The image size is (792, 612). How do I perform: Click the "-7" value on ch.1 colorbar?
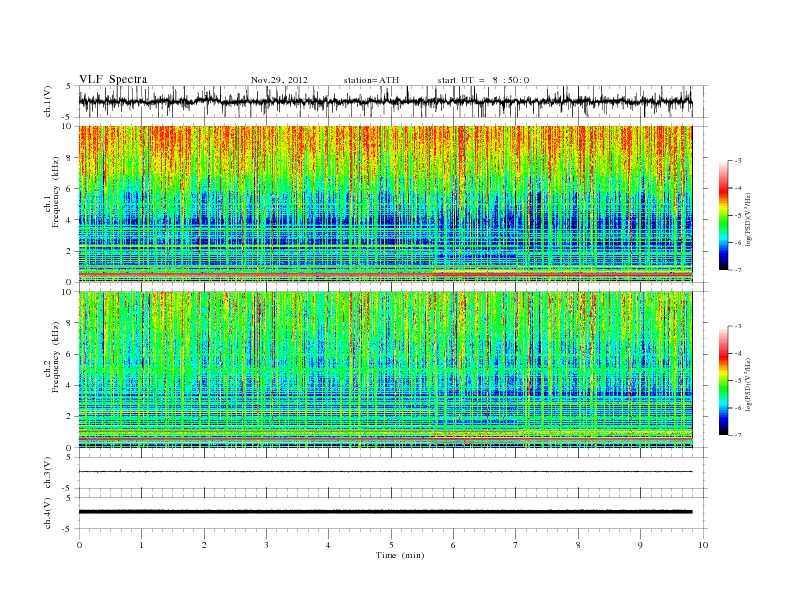[x=738, y=270]
